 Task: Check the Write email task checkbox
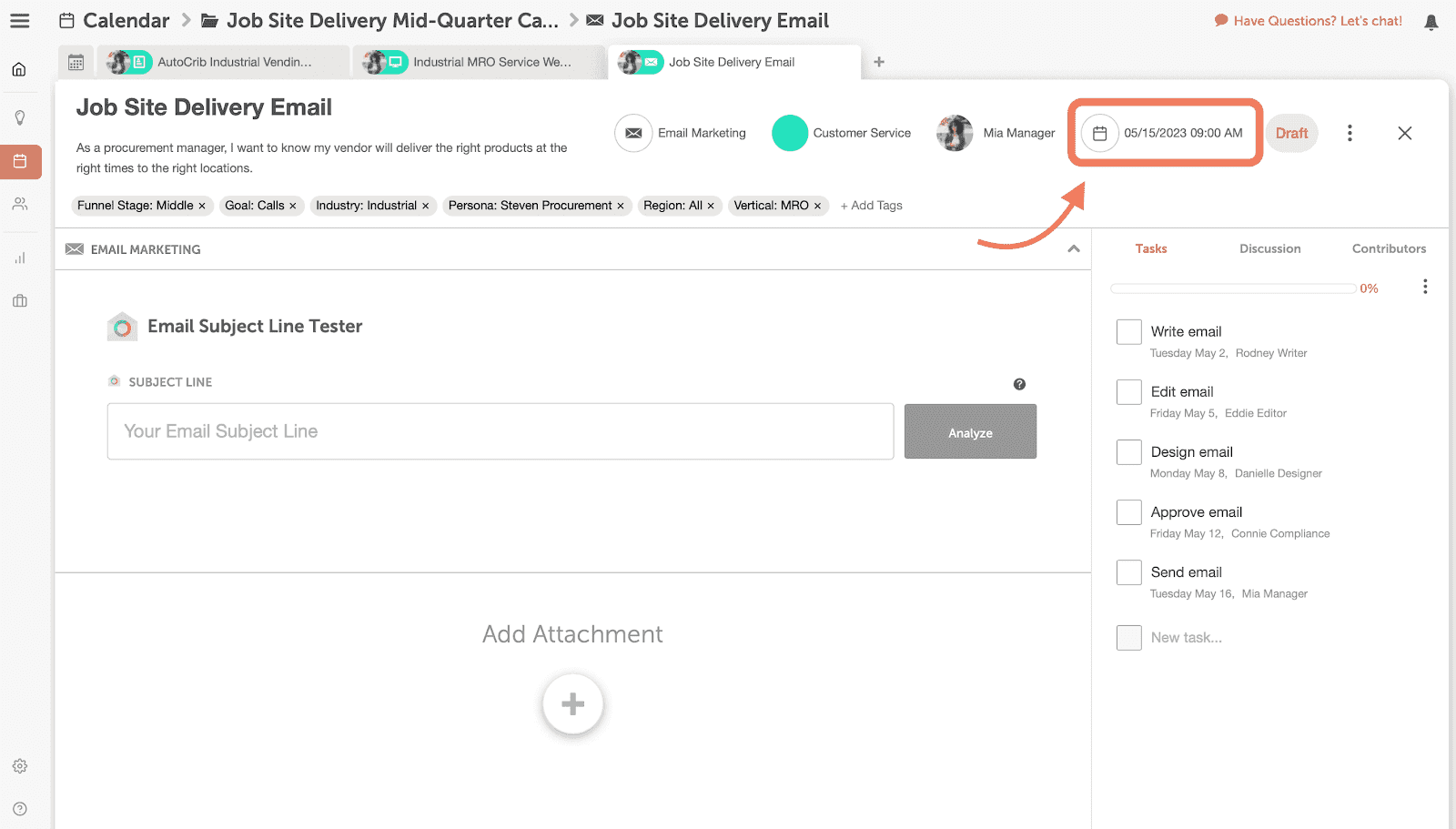point(1128,331)
